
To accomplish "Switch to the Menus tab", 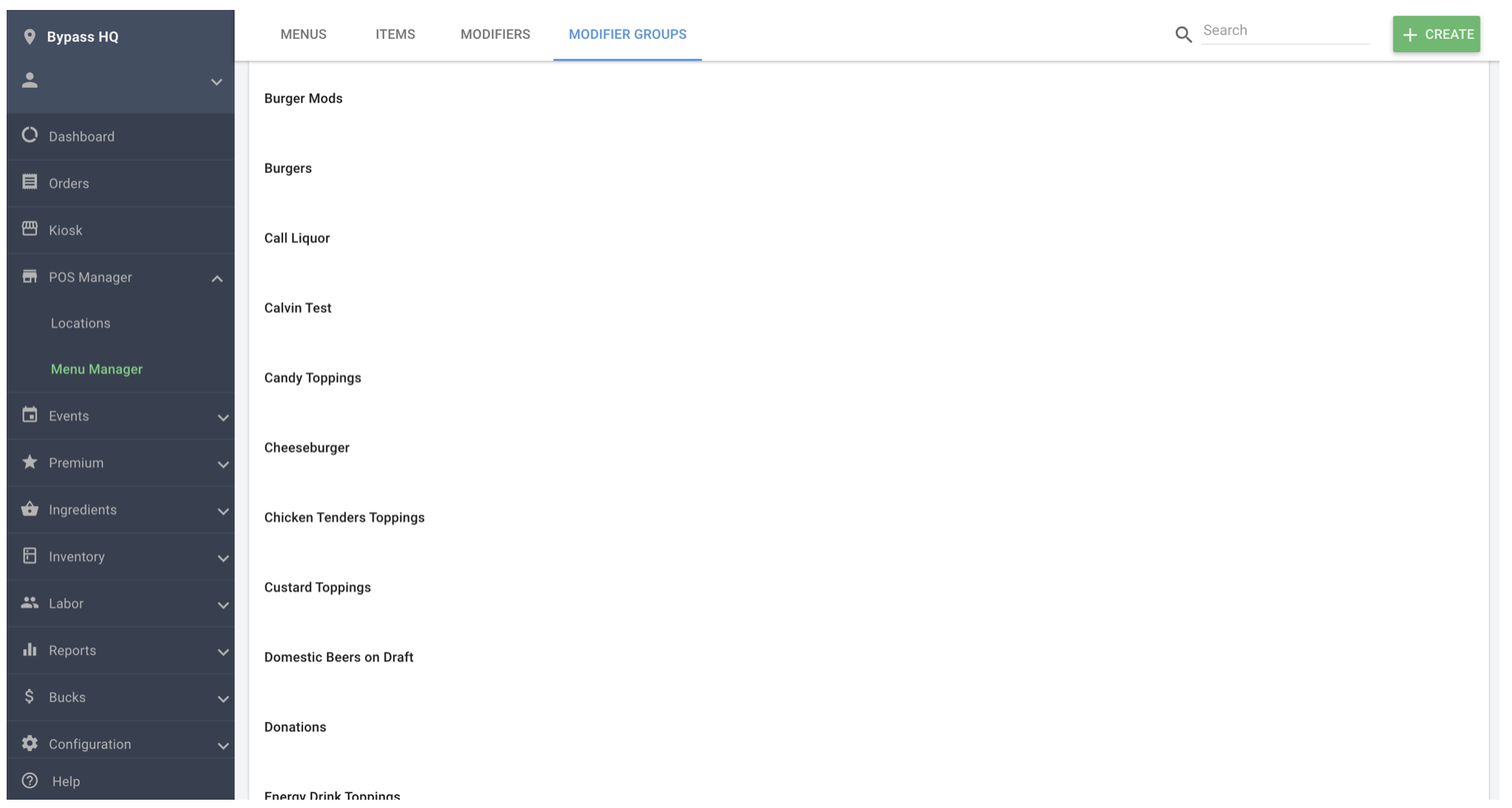I will click(x=303, y=34).
